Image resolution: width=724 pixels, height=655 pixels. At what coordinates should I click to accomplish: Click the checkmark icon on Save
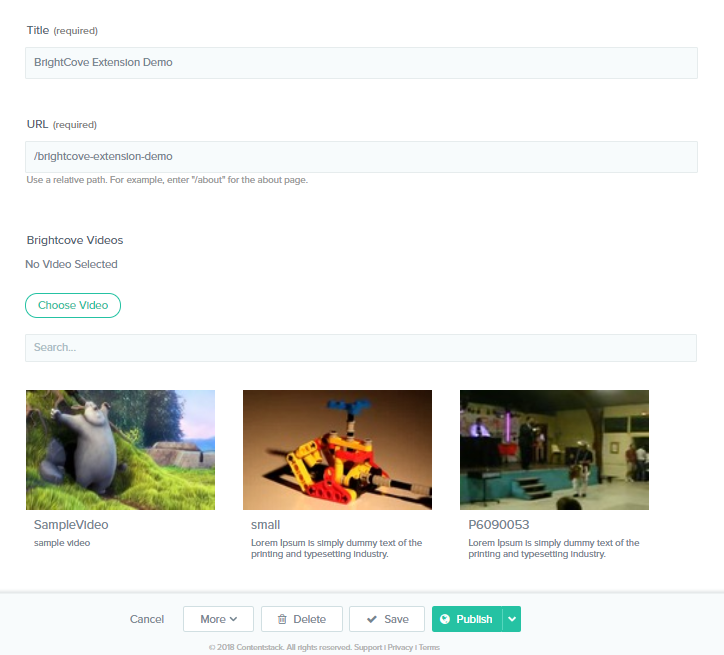tap(372, 619)
